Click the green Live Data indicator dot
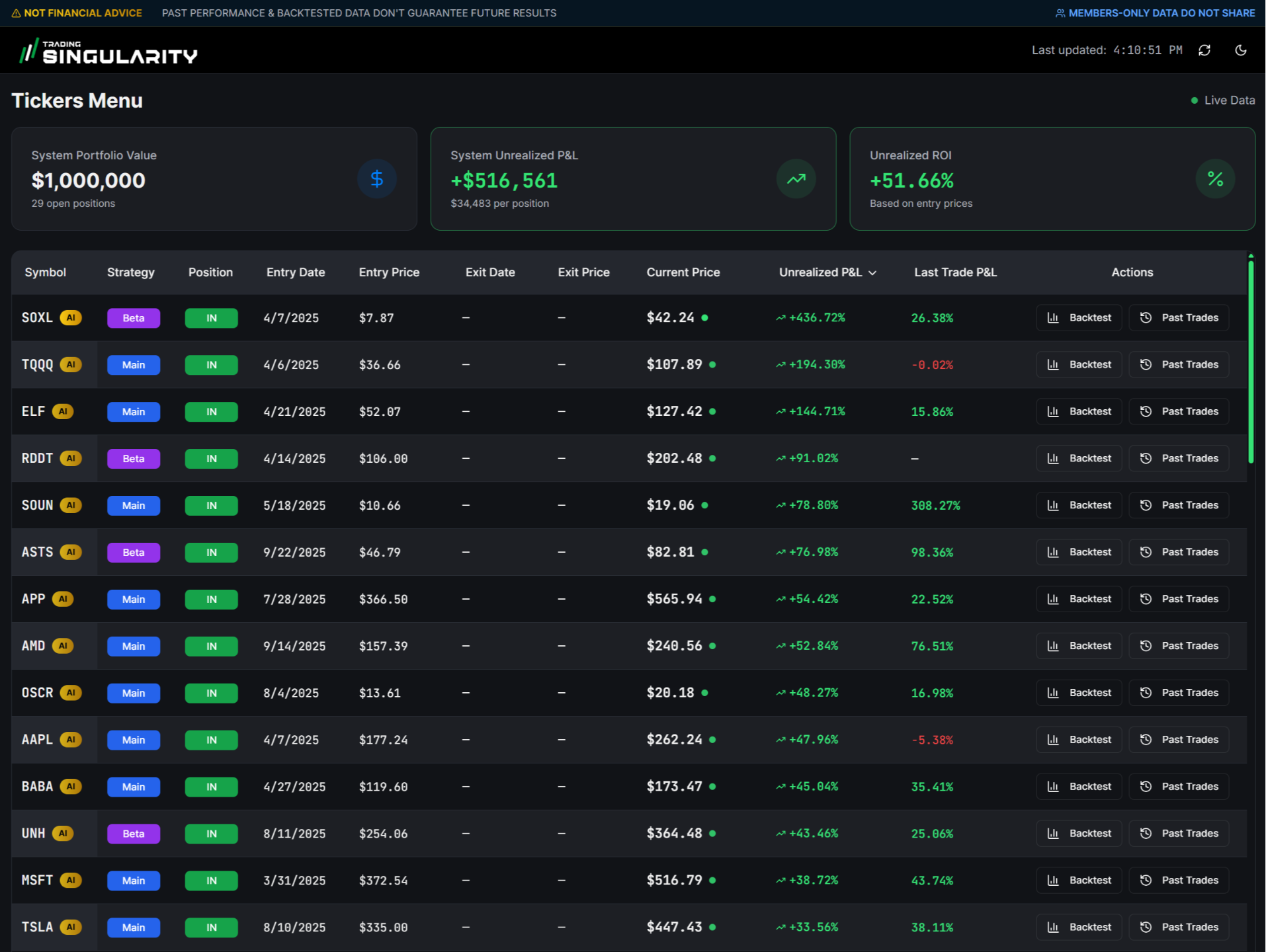Viewport: 1266px width, 952px height. click(1195, 100)
